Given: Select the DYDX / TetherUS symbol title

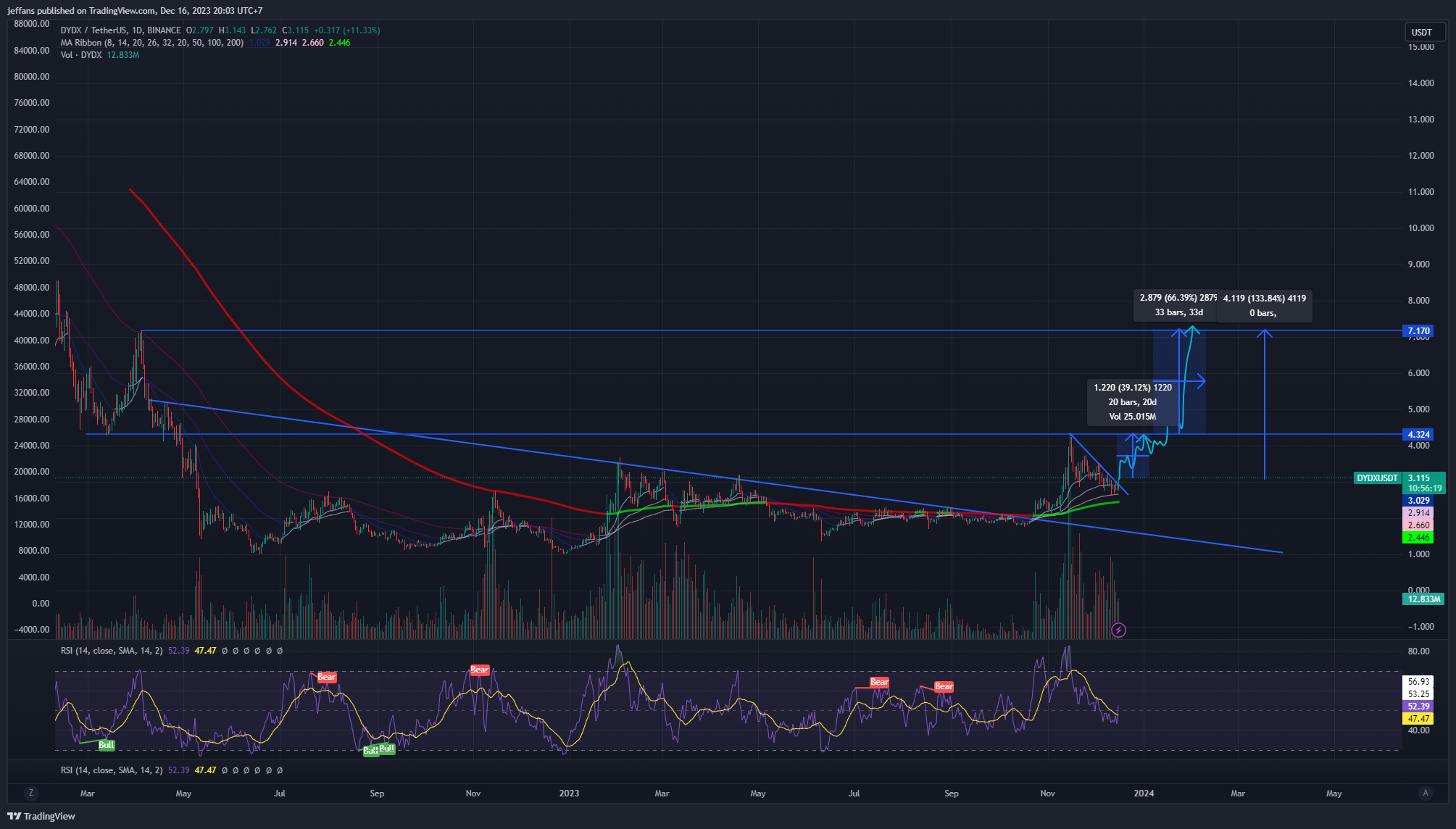Looking at the screenshot, I should pyautogui.click(x=120, y=30).
